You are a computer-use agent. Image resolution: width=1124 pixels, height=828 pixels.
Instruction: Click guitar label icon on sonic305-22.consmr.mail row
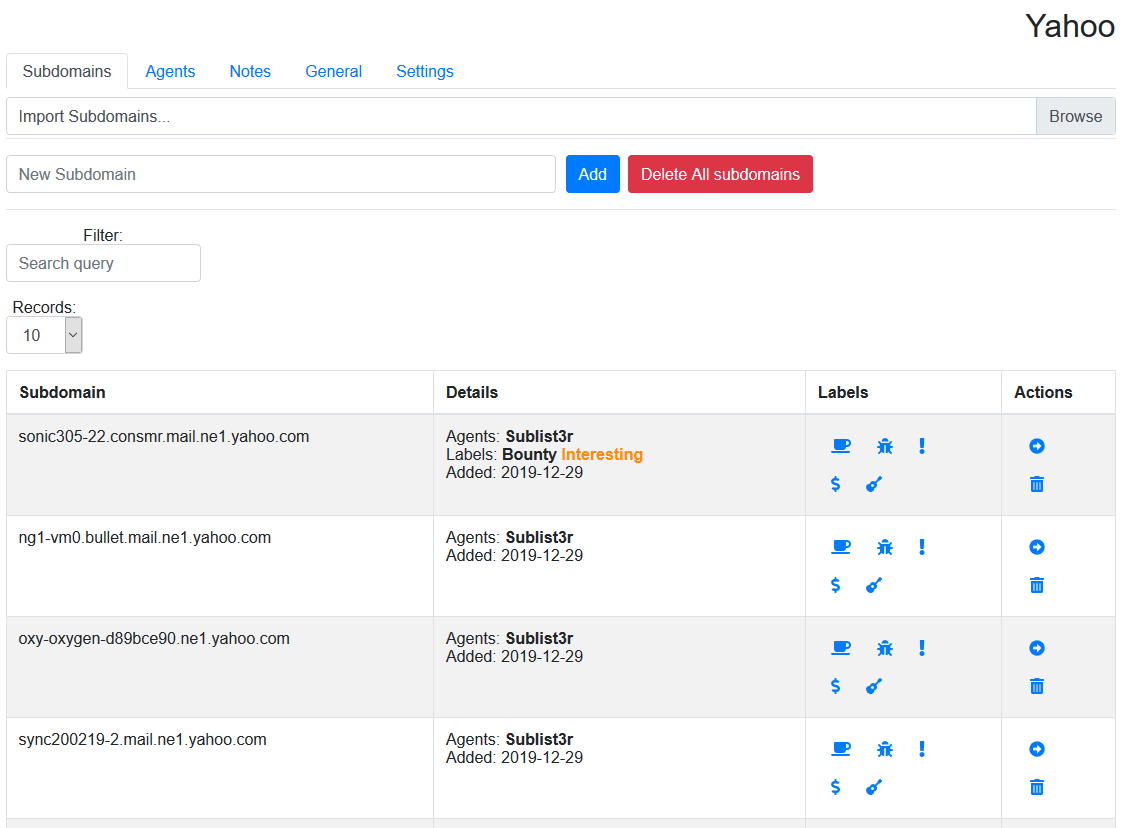click(x=874, y=484)
